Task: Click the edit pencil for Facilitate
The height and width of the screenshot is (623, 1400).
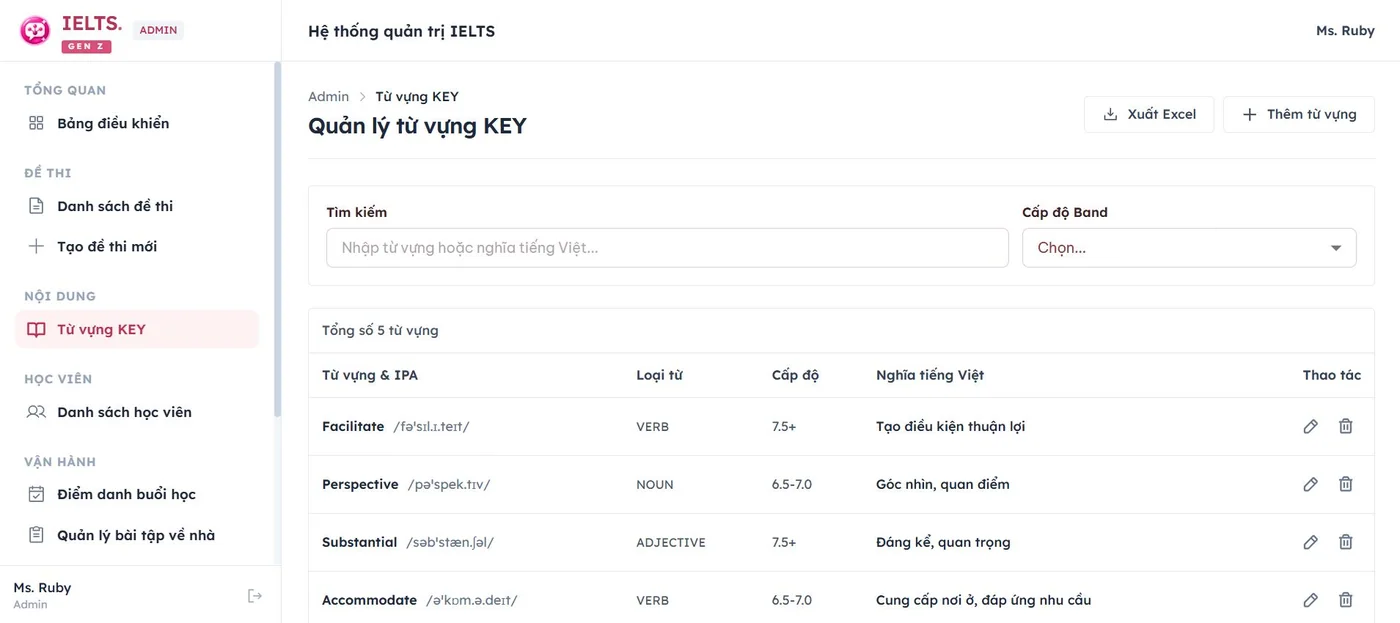Action: point(1311,426)
